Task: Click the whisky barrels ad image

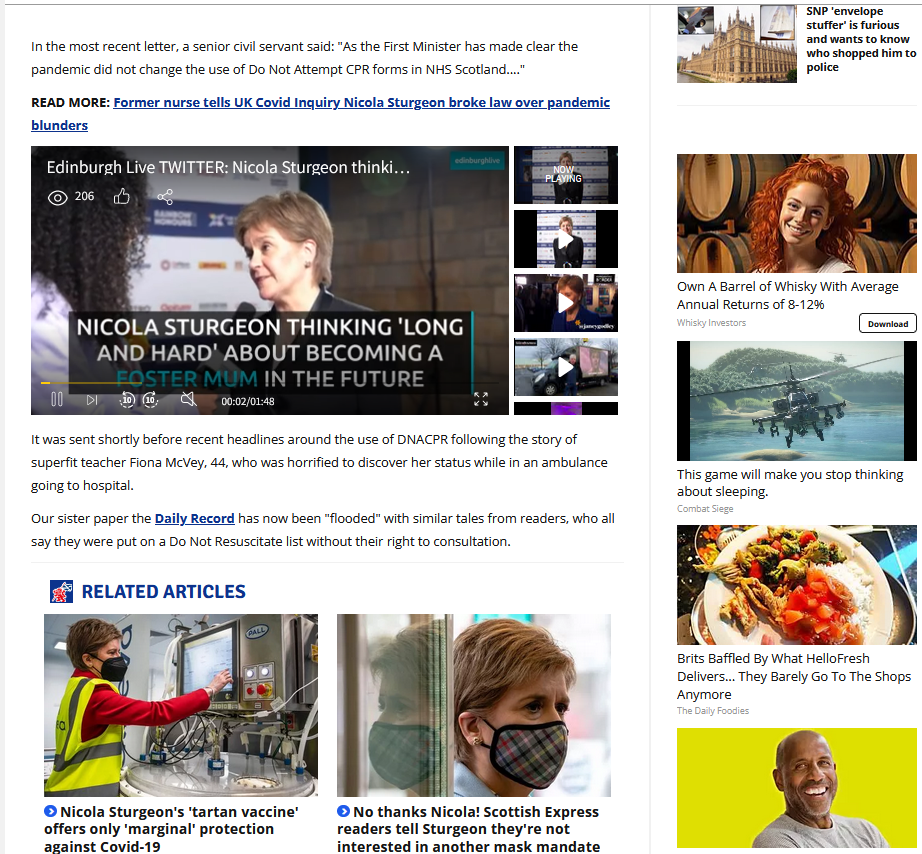Action: click(797, 213)
